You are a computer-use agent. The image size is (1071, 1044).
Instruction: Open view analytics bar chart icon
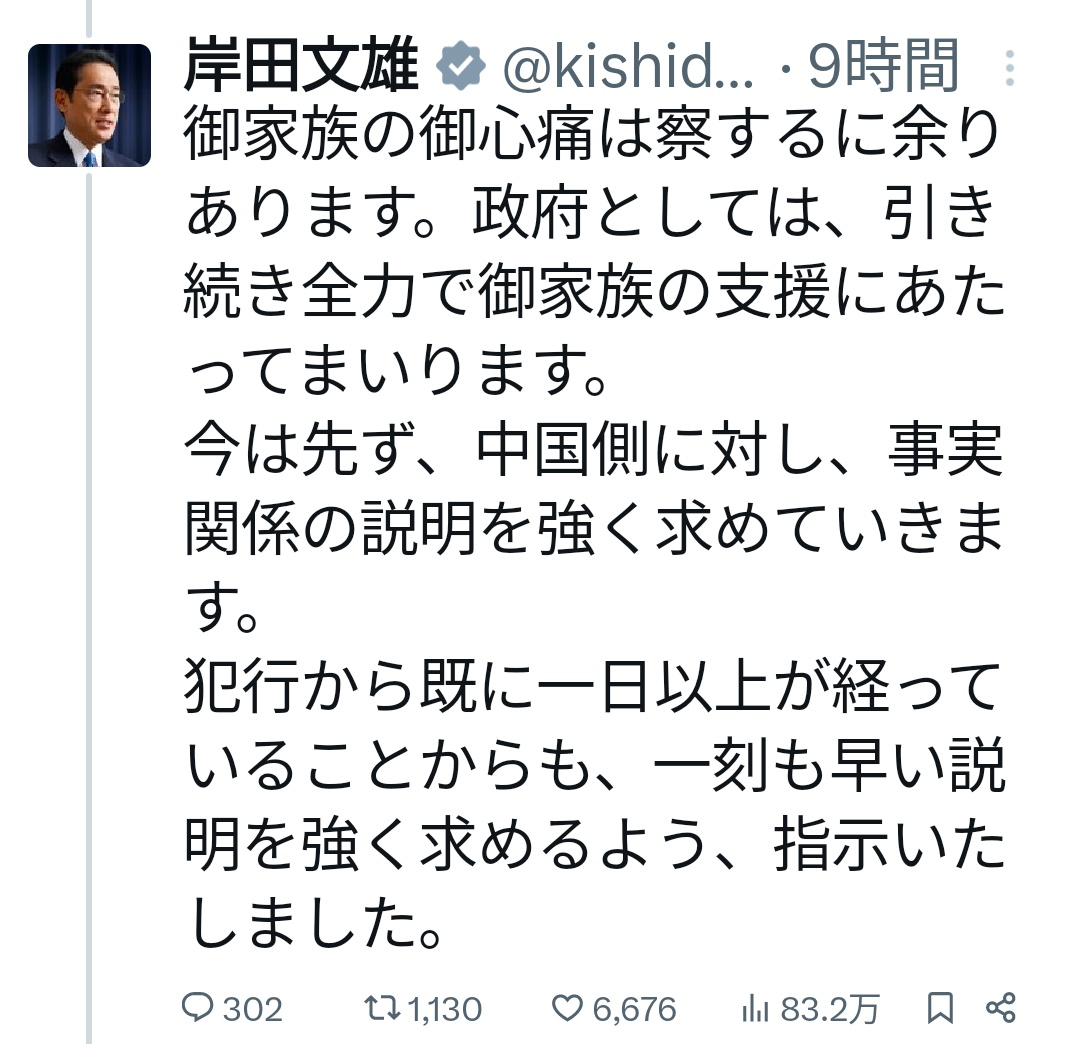(x=755, y=1009)
